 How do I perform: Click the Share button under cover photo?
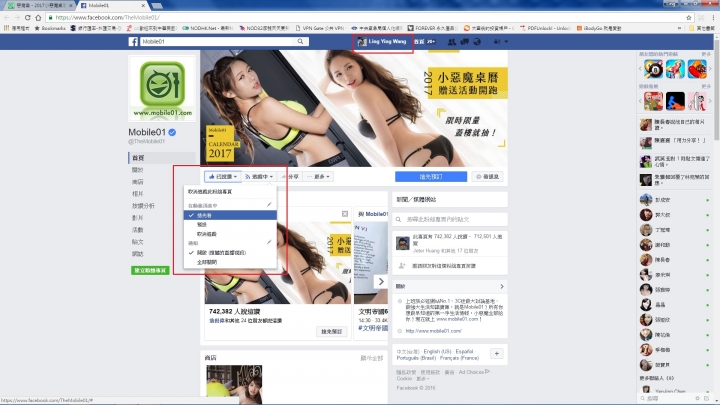click(x=290, y=176)
